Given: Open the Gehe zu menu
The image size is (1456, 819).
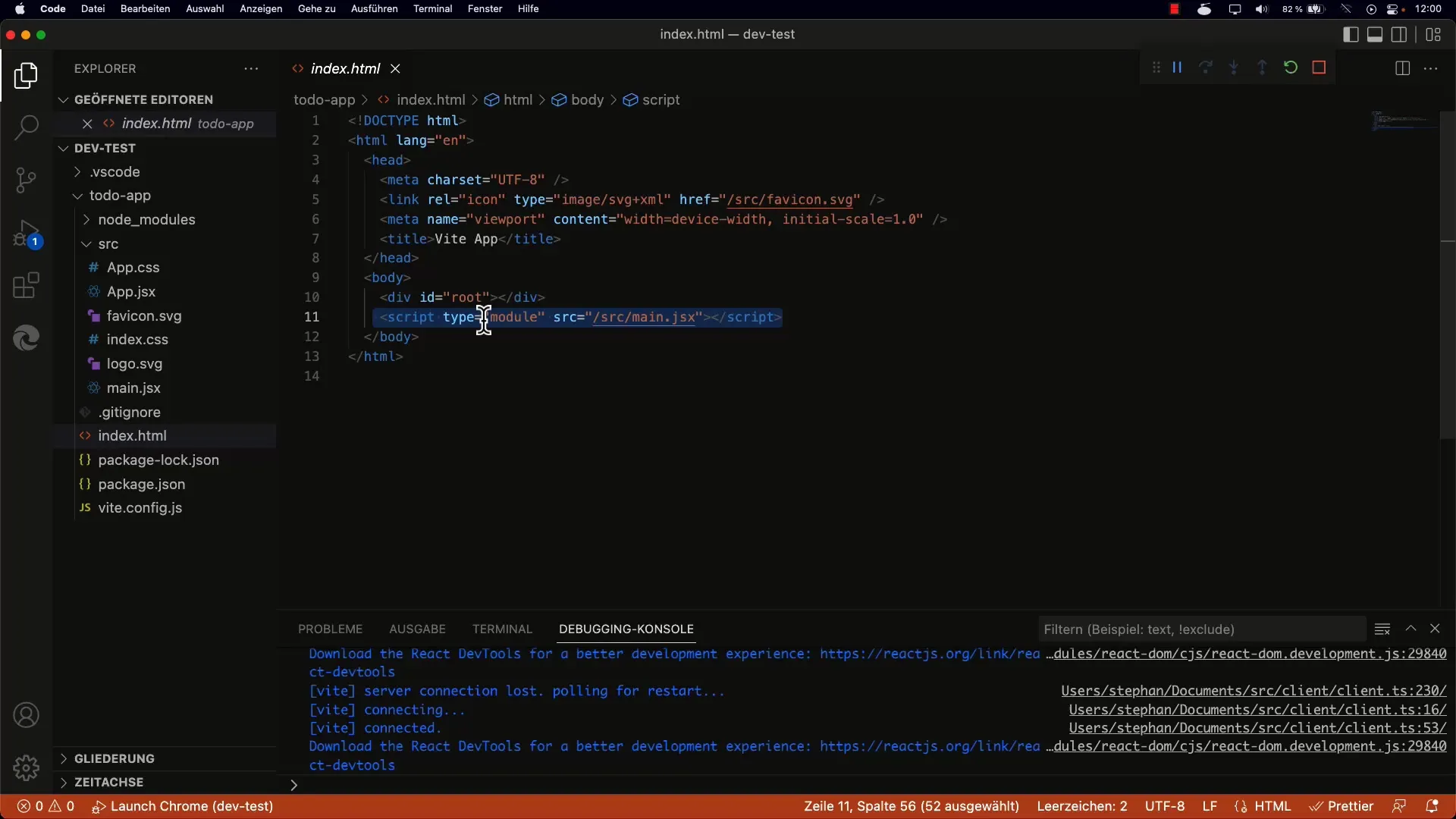Looking at the screenshot, I should coord(316,9).
